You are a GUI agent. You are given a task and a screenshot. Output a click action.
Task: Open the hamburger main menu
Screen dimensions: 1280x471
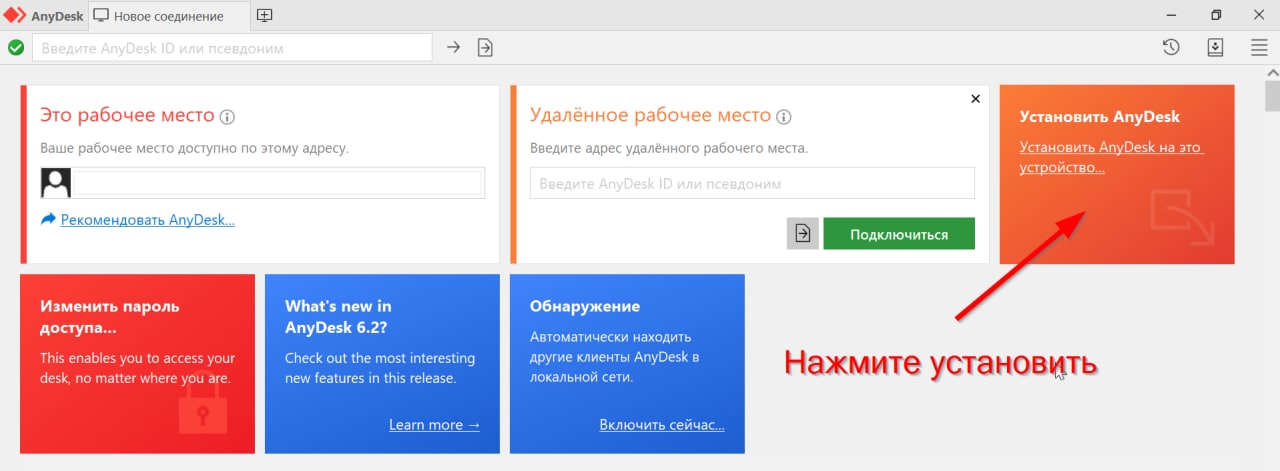(1260, 47)
